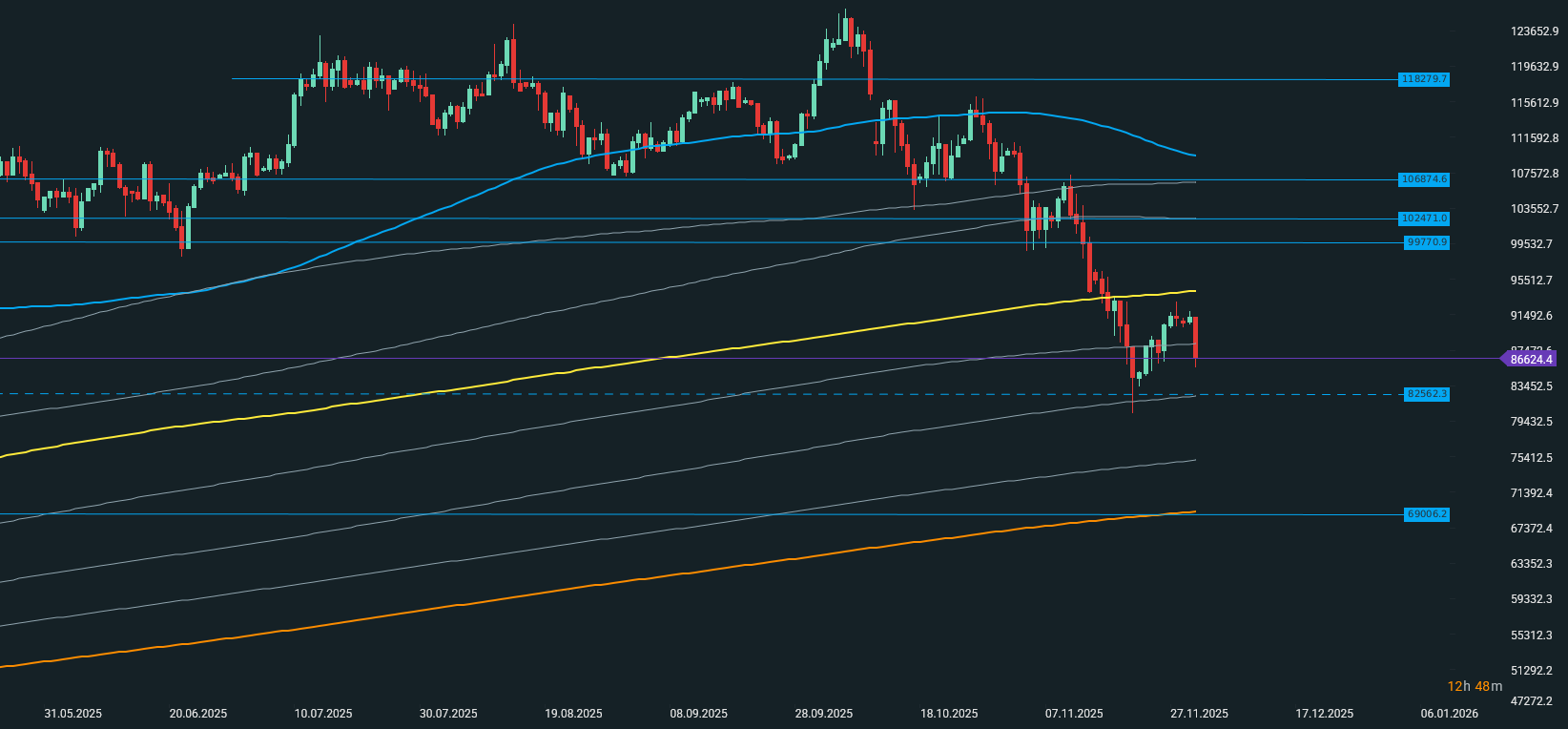Select the 99770.9 support level tag
Viewport: 1568px width, 729px height.
pos(1427,242)
